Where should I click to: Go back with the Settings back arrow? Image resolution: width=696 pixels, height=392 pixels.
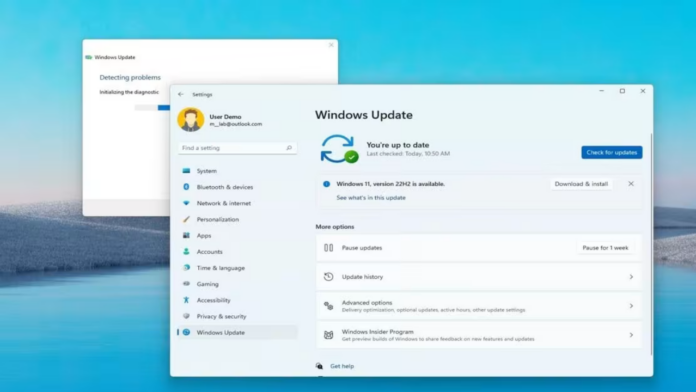181,94
